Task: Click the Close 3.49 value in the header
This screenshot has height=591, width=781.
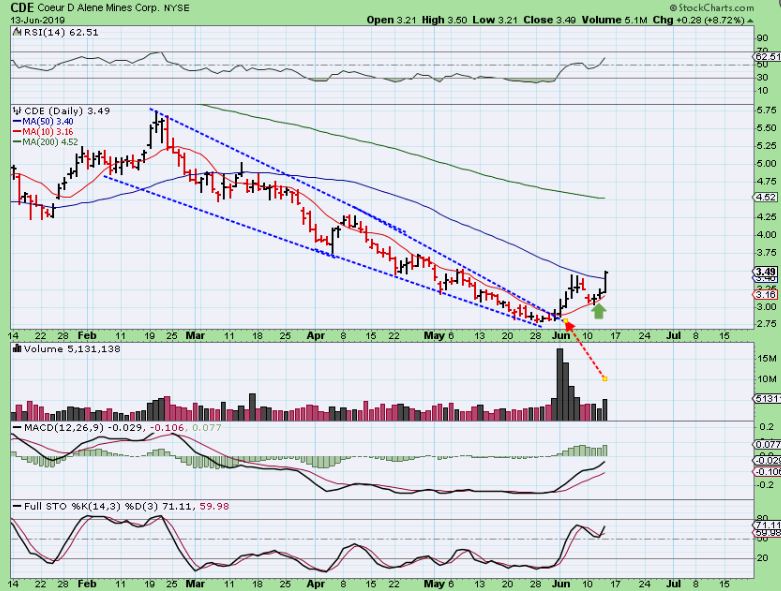Action: pos(550,20)
